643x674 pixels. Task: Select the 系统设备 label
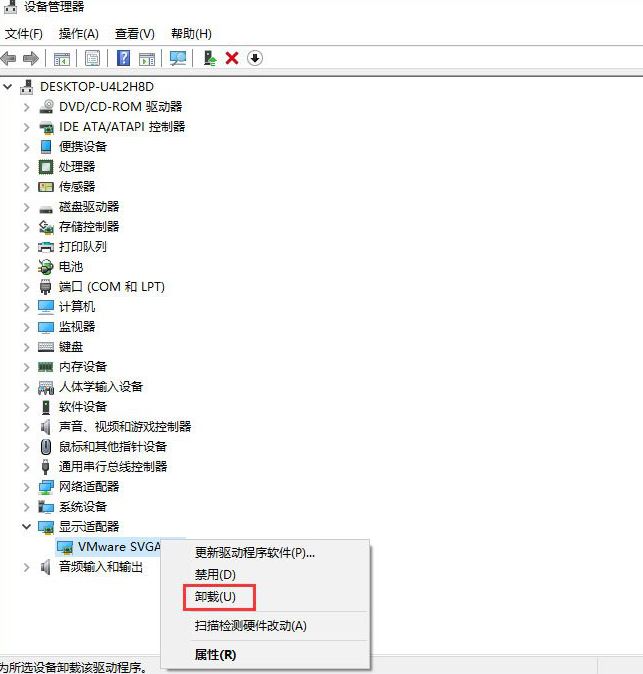tap(83, 507)
